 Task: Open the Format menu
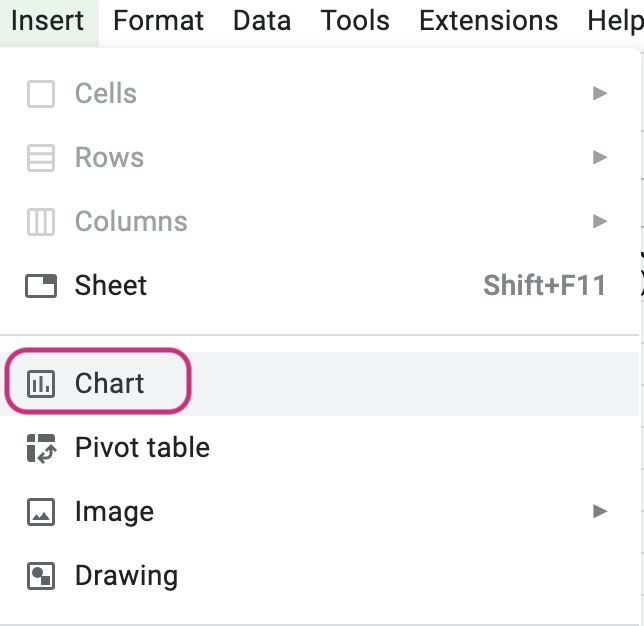click(158, 21)
